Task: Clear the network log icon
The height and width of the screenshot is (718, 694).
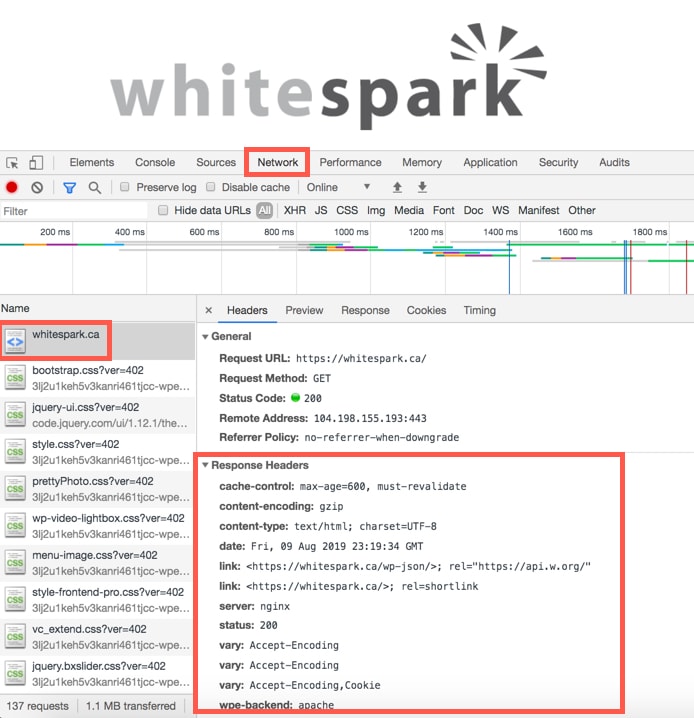Action: click(37, 187)
